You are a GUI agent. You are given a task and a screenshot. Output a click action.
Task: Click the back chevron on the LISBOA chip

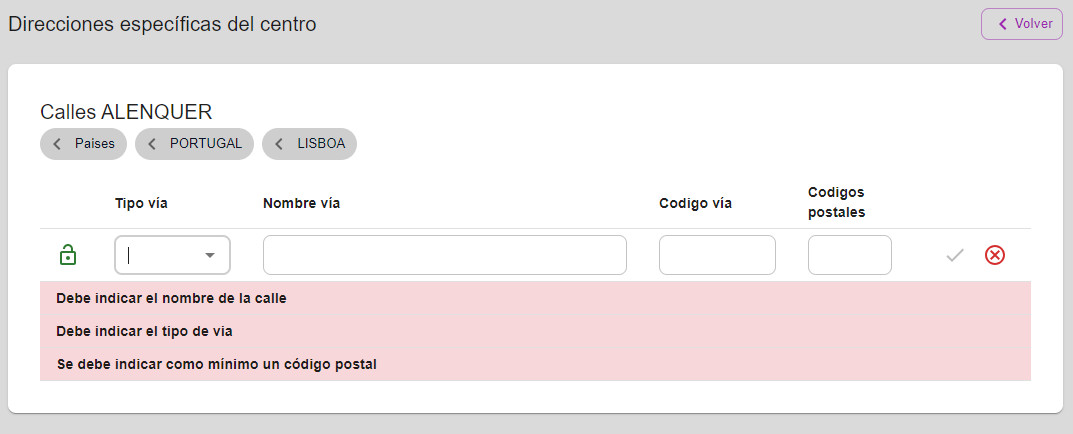pos(279,144)
